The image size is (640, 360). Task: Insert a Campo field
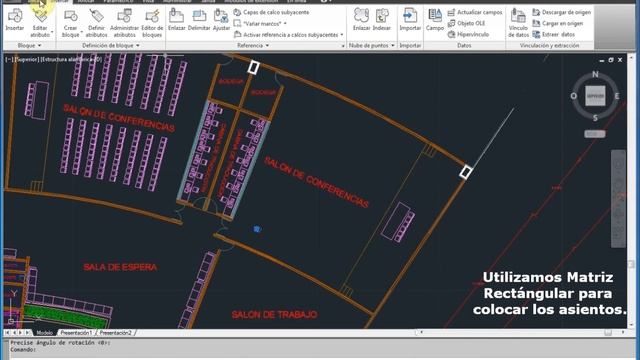tap(435, 16)
